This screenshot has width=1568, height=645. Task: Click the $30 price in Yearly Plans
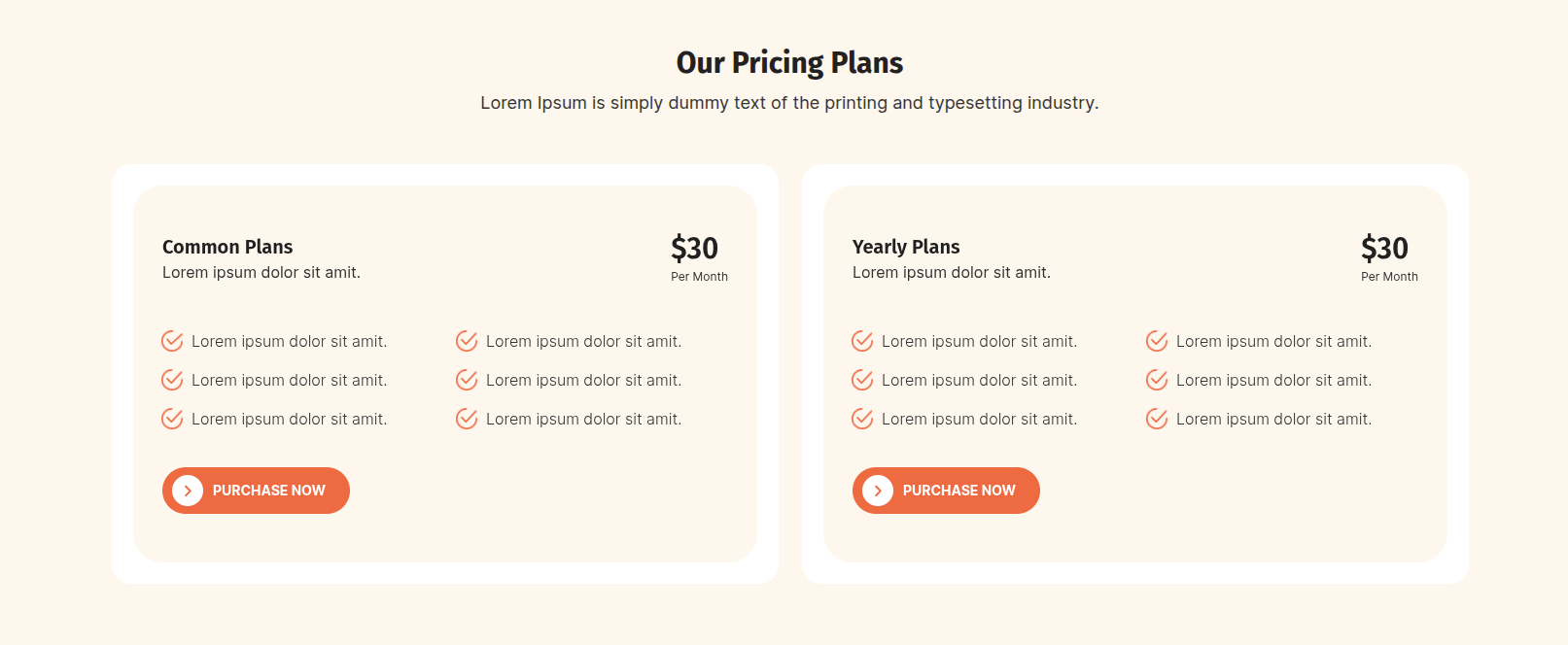pyautogui.click(x=1384, y=249)
